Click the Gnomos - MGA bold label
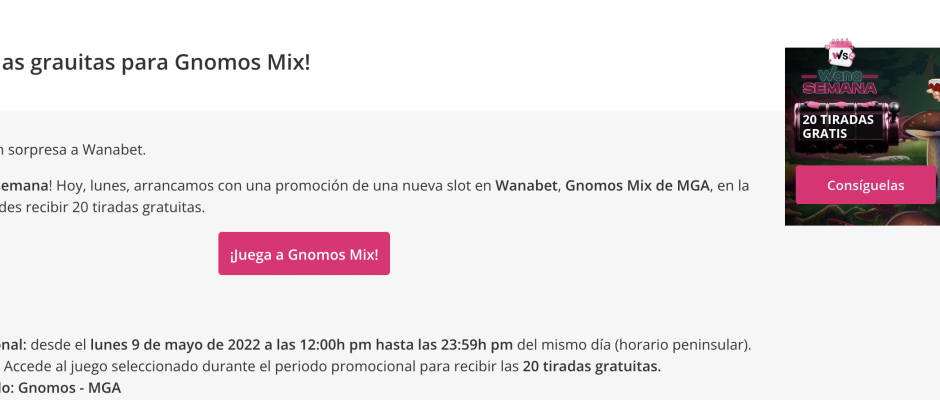940x400 pixels. coord(70,387)
